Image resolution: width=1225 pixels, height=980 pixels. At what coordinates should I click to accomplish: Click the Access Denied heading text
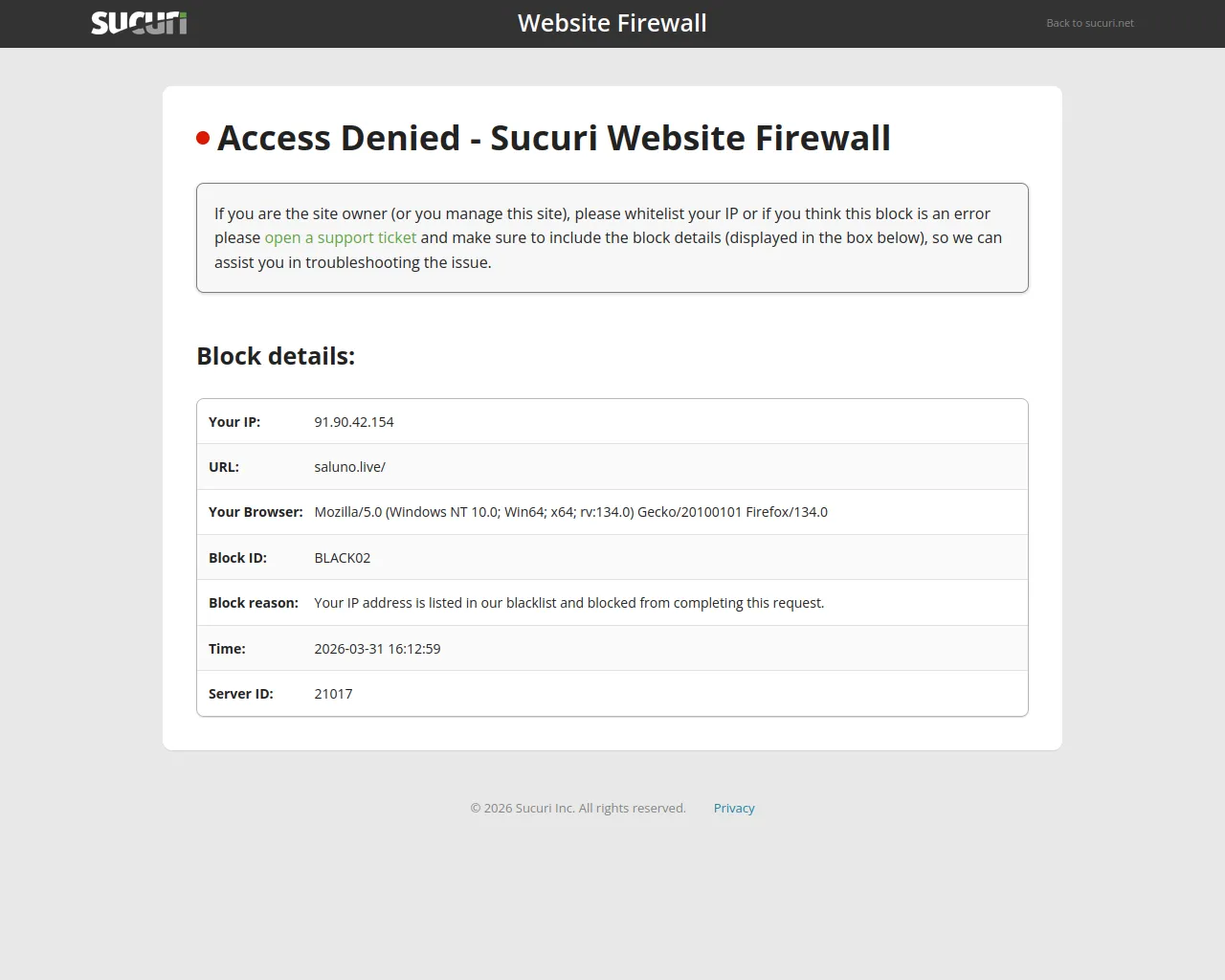(553, 138)
